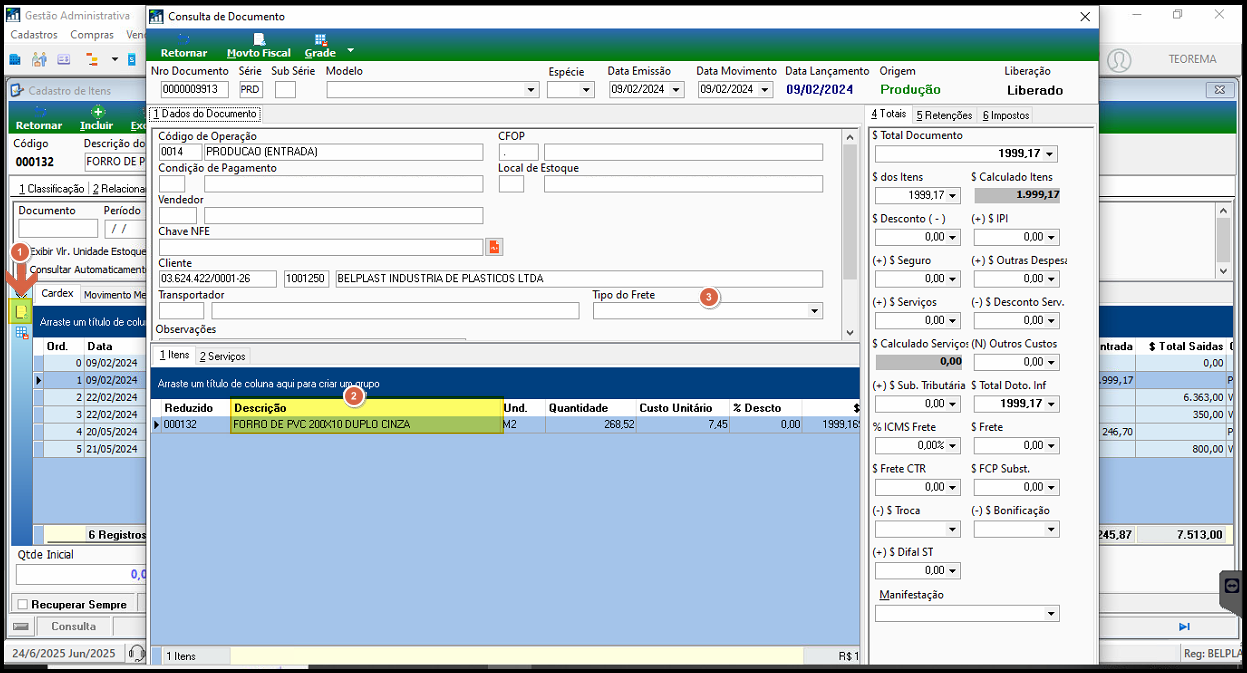This screenshot has width=1247, height=673.
Task: Open the Data Movimento date picker
Action: pyautogui.click(x=766, y=89)
